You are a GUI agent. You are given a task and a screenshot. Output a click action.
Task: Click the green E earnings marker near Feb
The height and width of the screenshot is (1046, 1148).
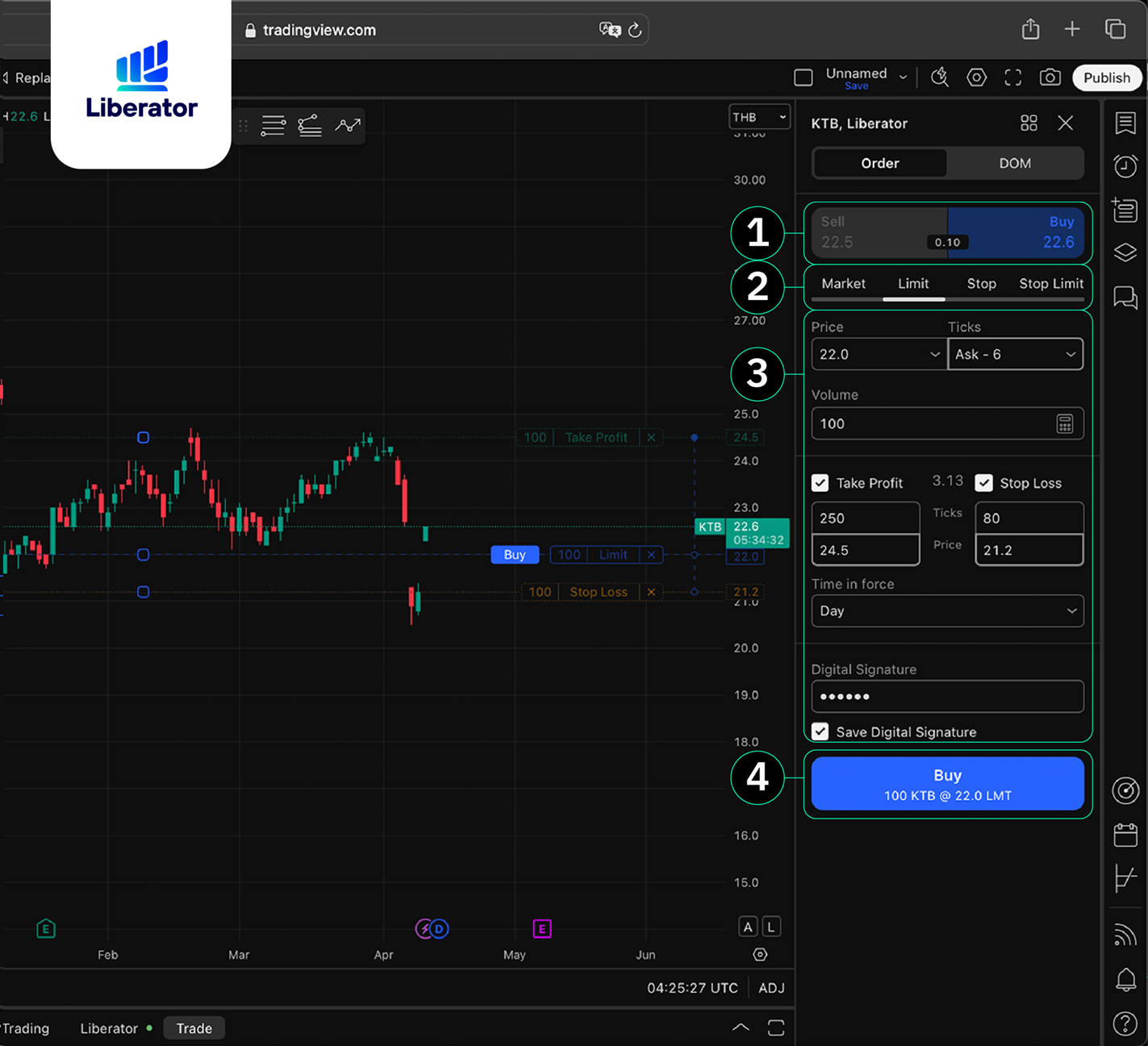coord(46,929)
